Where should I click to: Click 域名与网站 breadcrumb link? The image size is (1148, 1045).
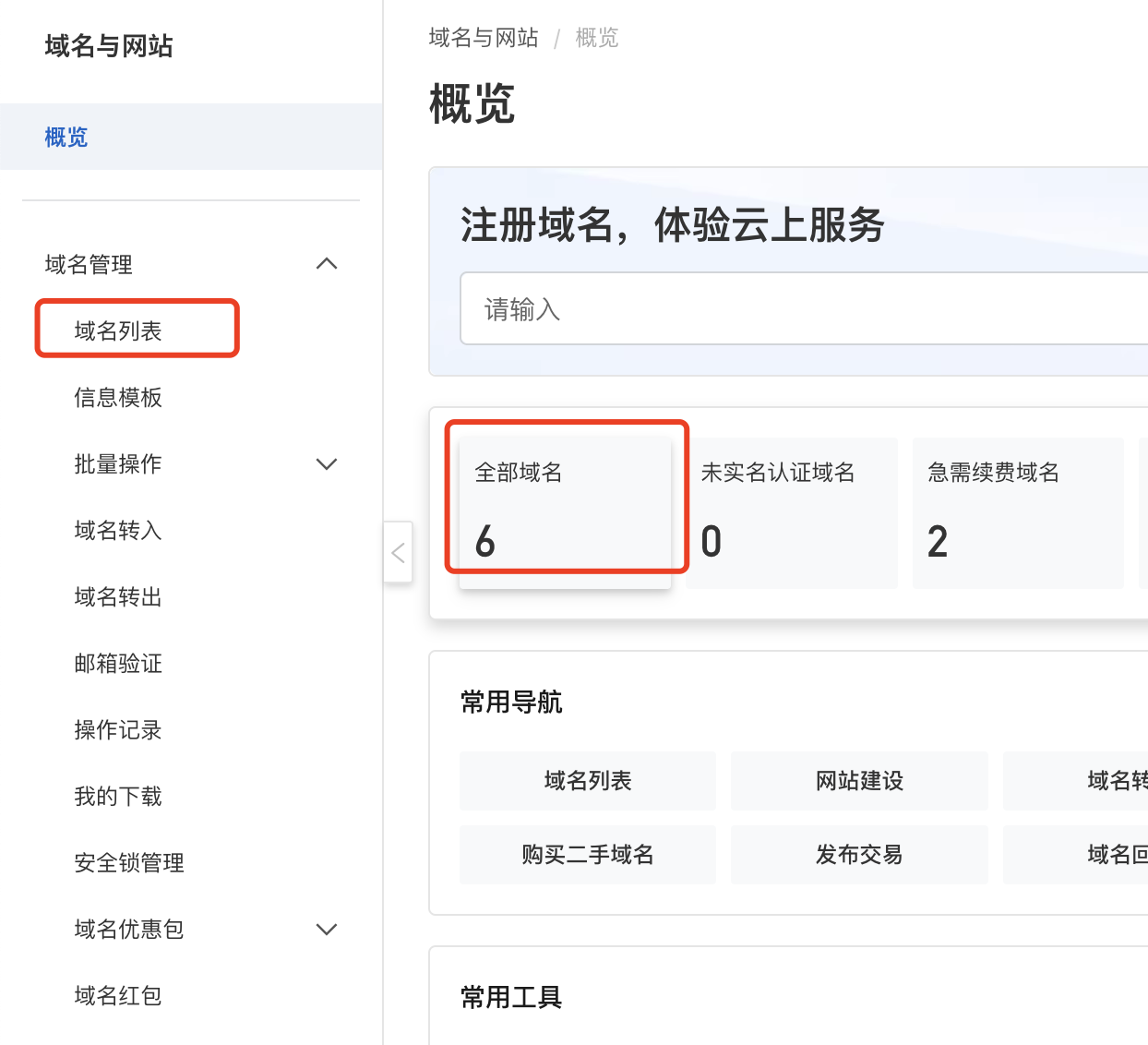tap(484, 38)
